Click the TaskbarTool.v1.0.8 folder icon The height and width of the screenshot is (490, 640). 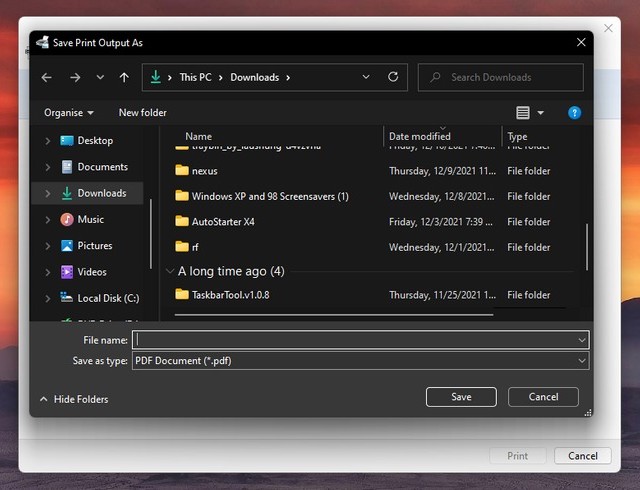click(x=182, y=294)
